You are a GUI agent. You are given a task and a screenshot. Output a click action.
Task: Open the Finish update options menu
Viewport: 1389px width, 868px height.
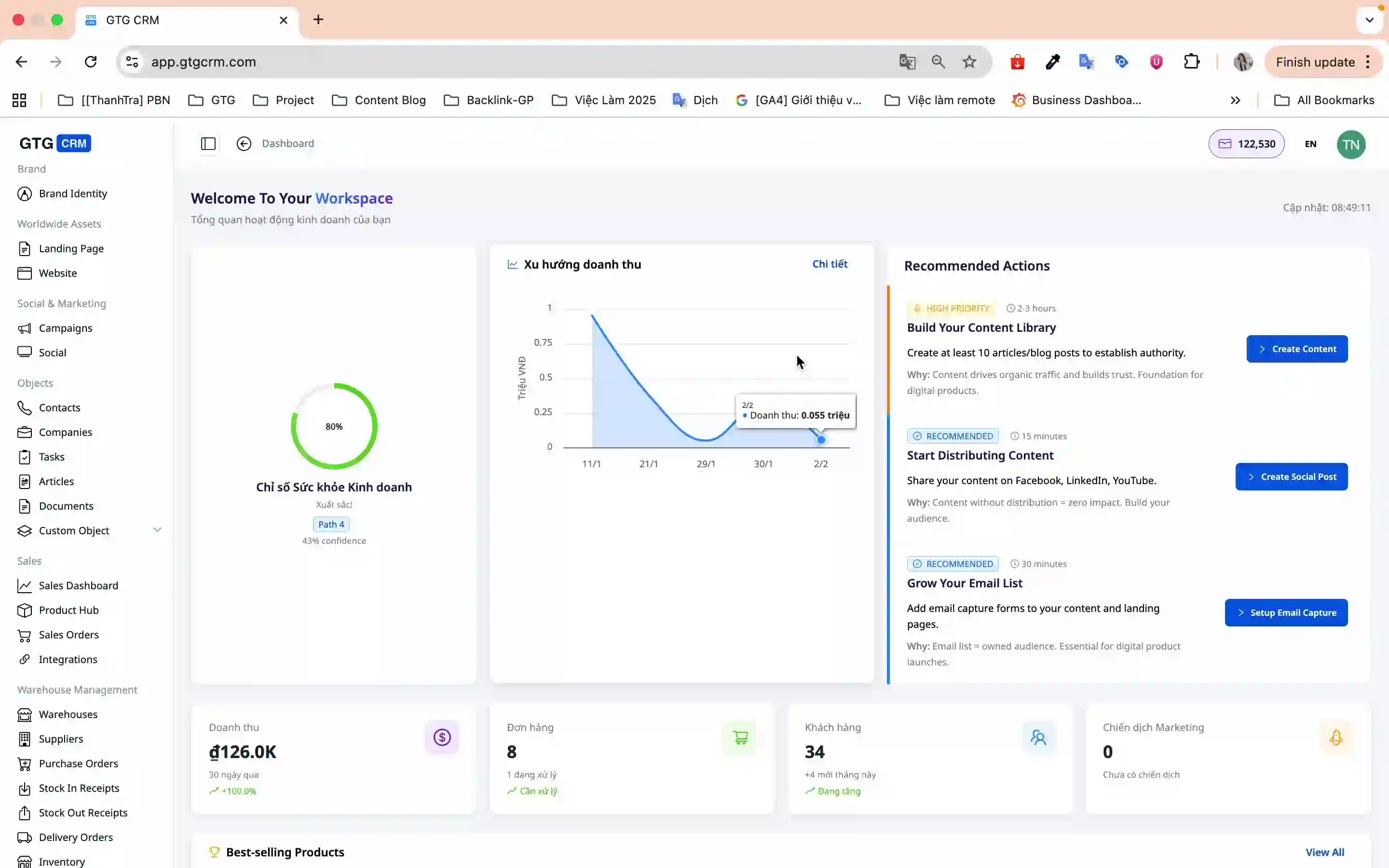(x=1368, y=61)
